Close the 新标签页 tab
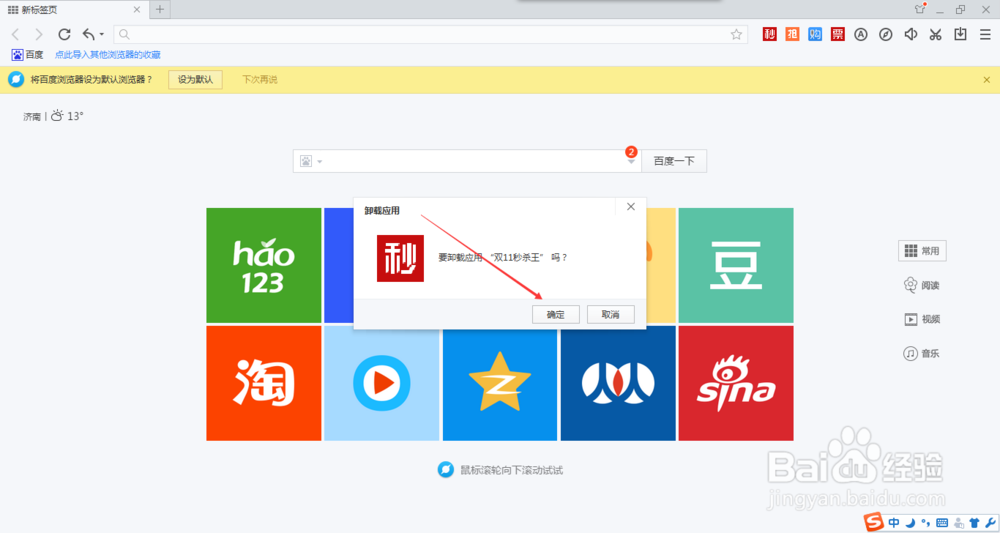Image resolution: width=1000 pixels, height=533 pixels. (x=137, y=10)
